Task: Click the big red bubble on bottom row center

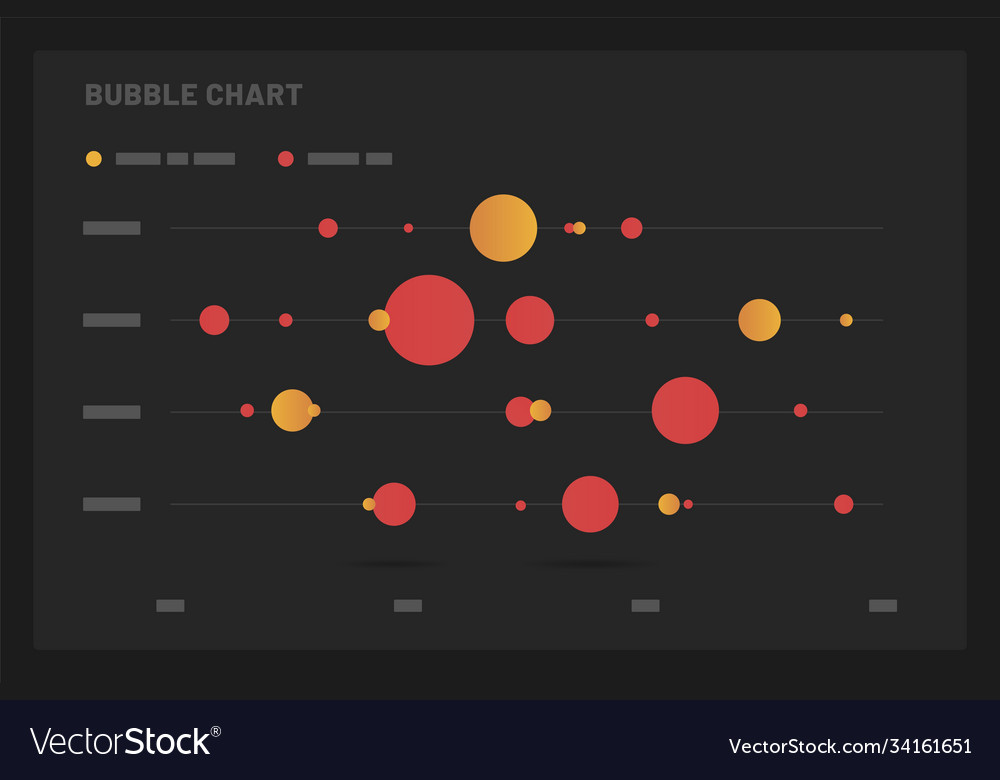Action: tap(590, 504)
